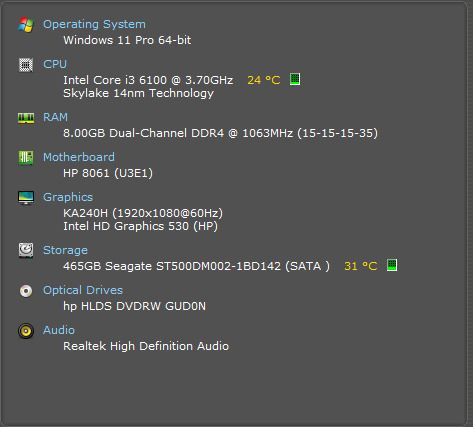Click the CPU chip icon
This screenshot has height=427, width=473.
pyautogui.click(x=26, y=65)
